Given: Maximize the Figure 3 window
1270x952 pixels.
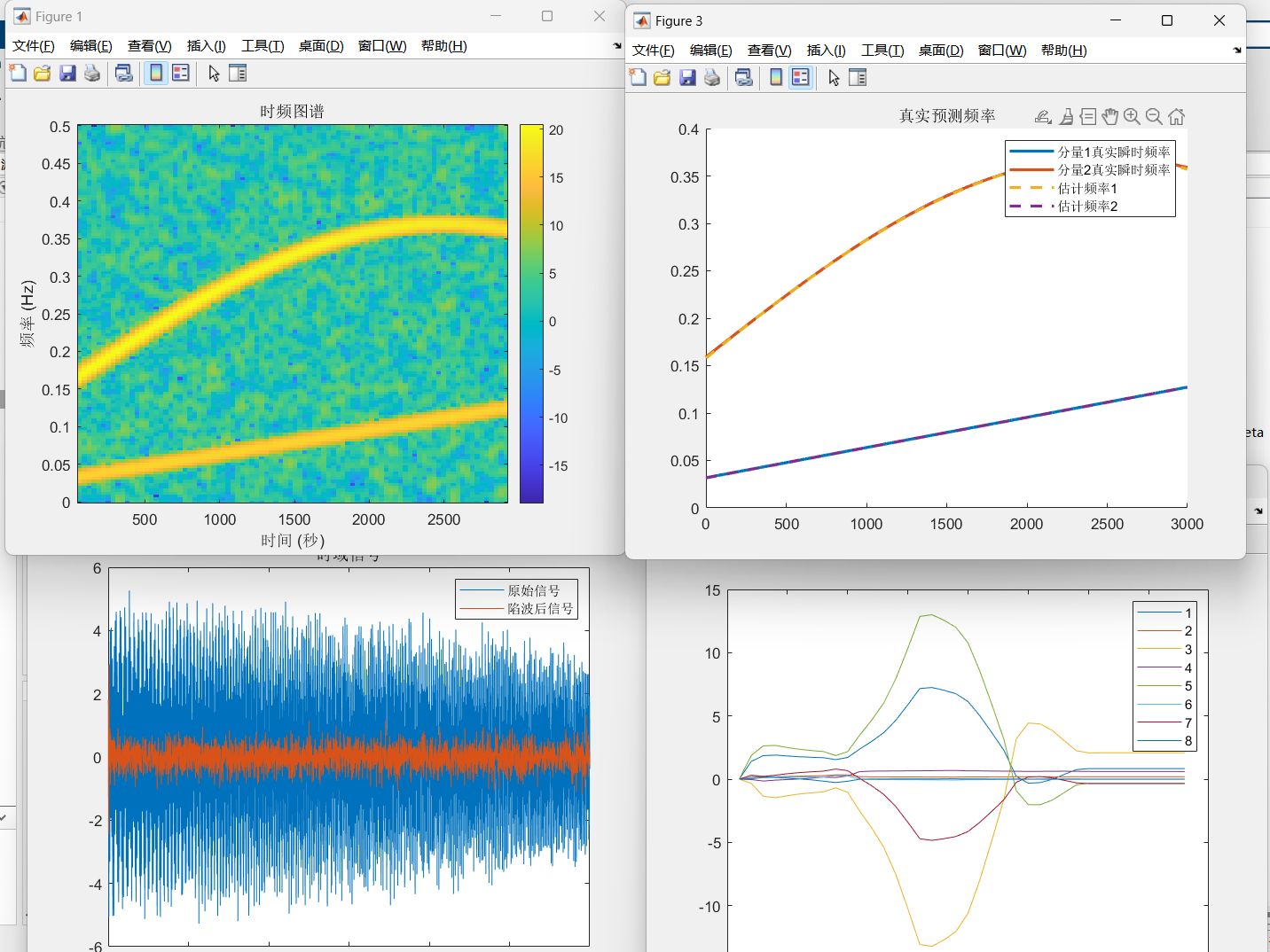Looking at the screenshot, I should point(1167,20).
